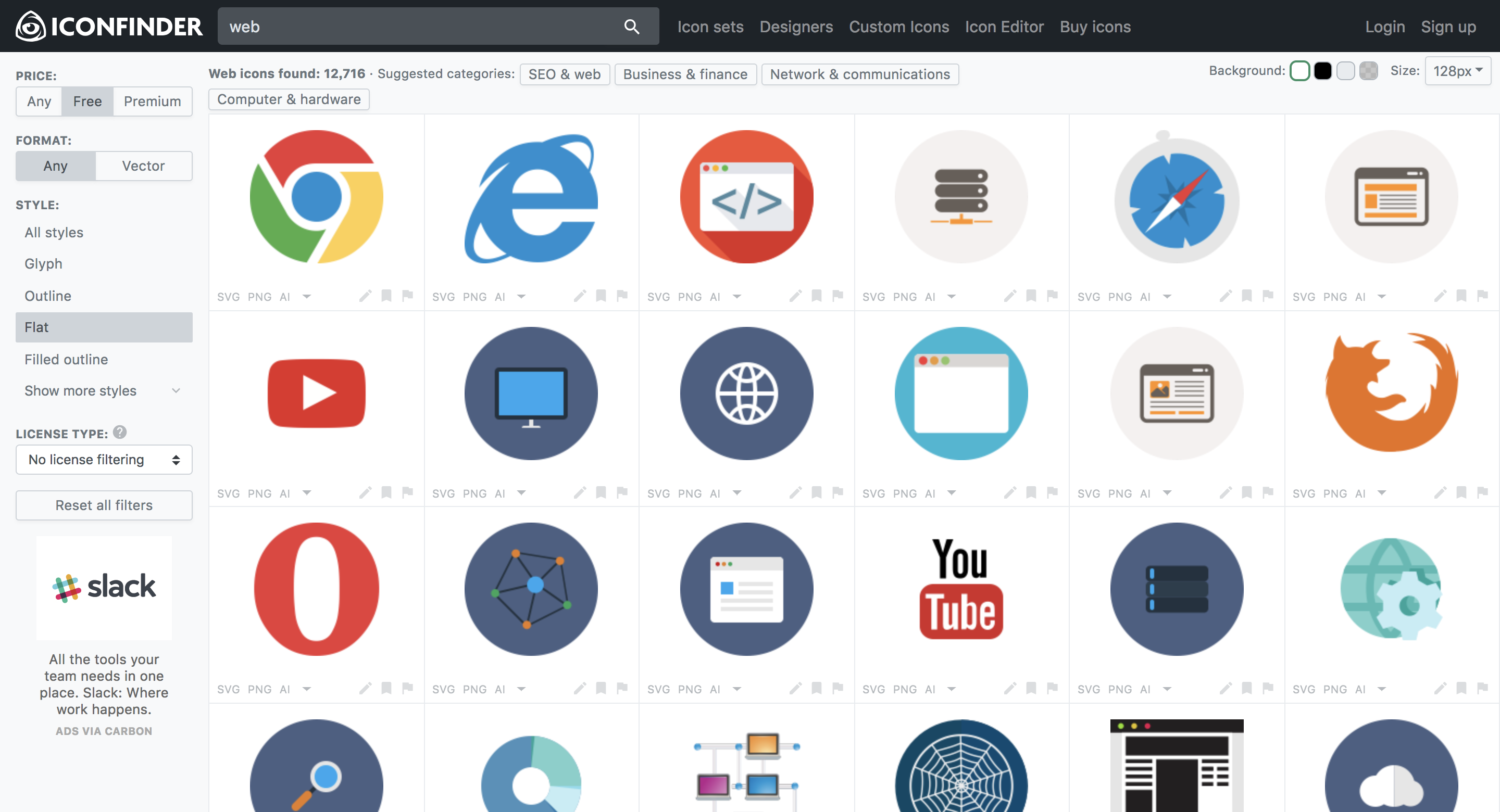Open Custom Icons menu item
This screenshot has width=1500, height=812.
899,27
